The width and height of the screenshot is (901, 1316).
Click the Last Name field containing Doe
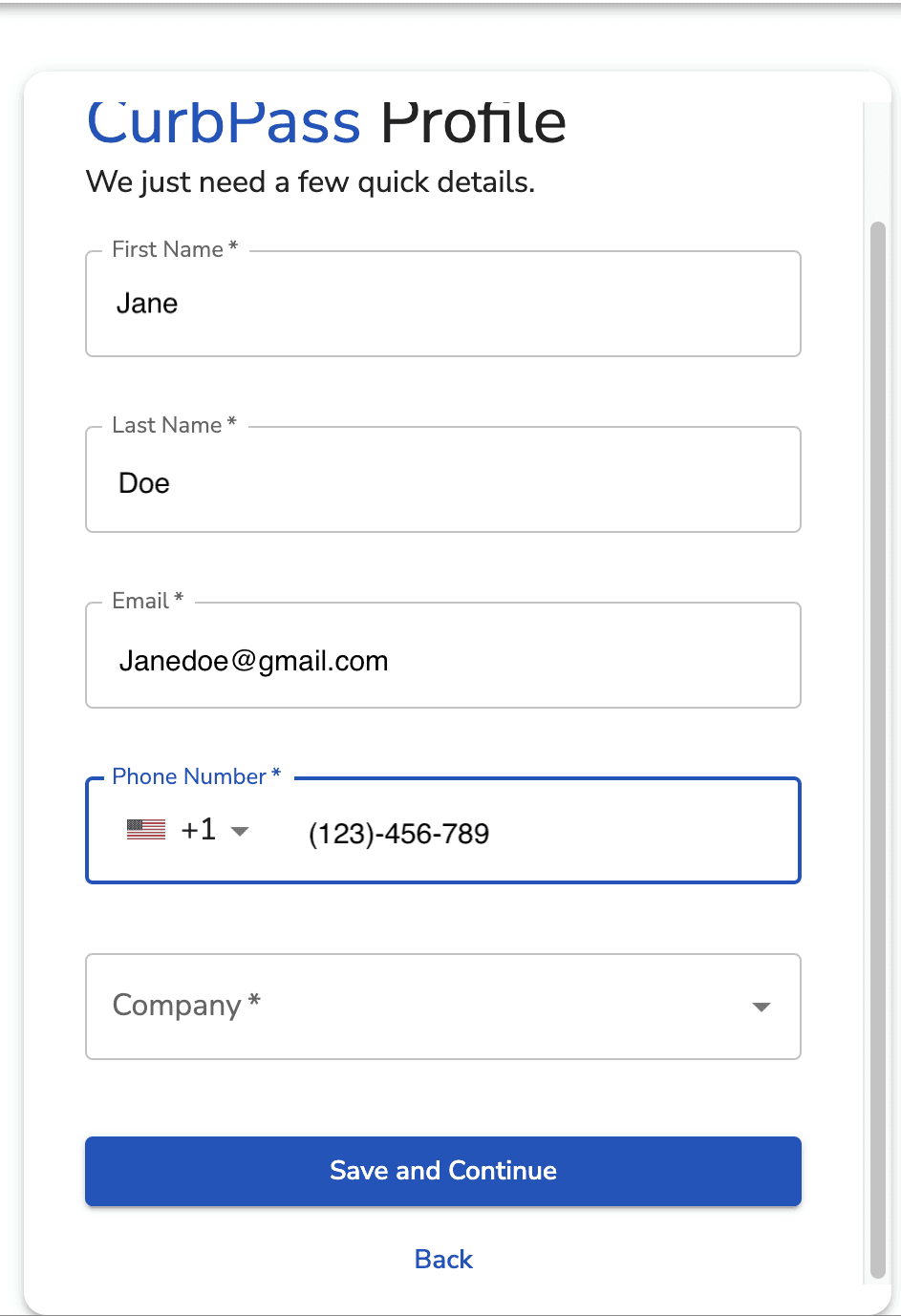443,479
